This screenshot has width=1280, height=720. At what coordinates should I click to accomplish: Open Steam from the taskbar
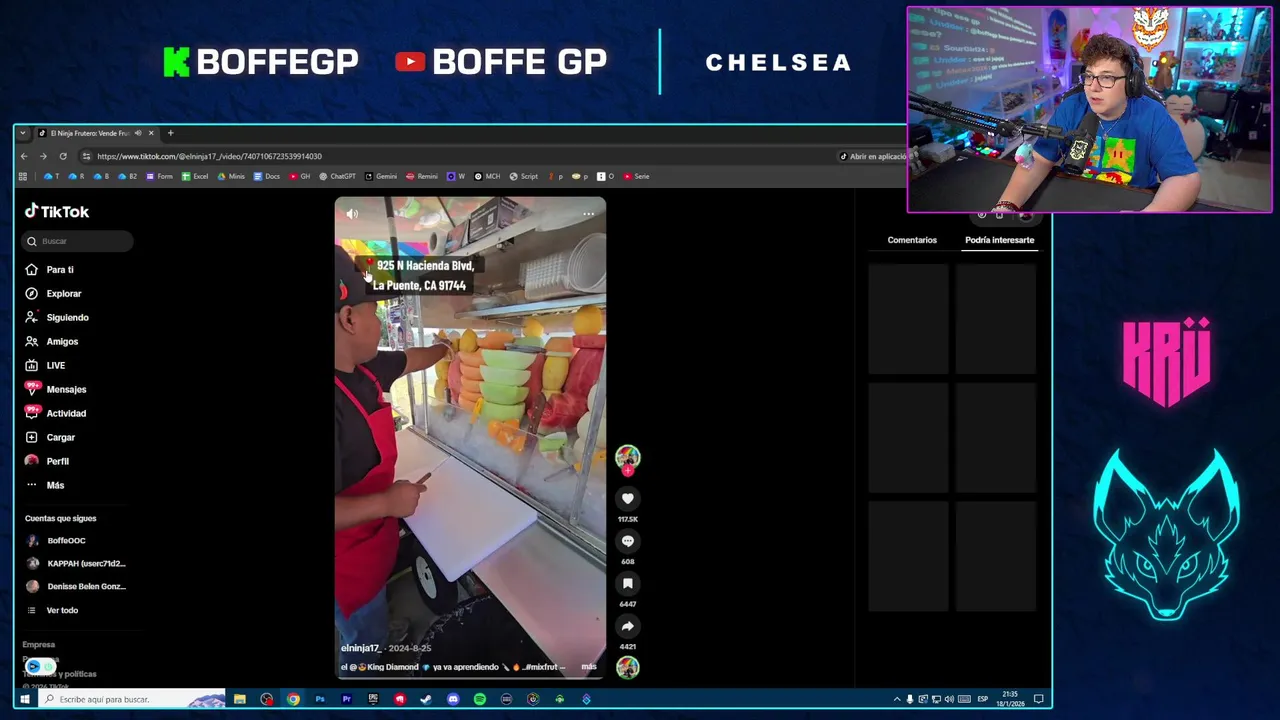click(x=427, y=699)
